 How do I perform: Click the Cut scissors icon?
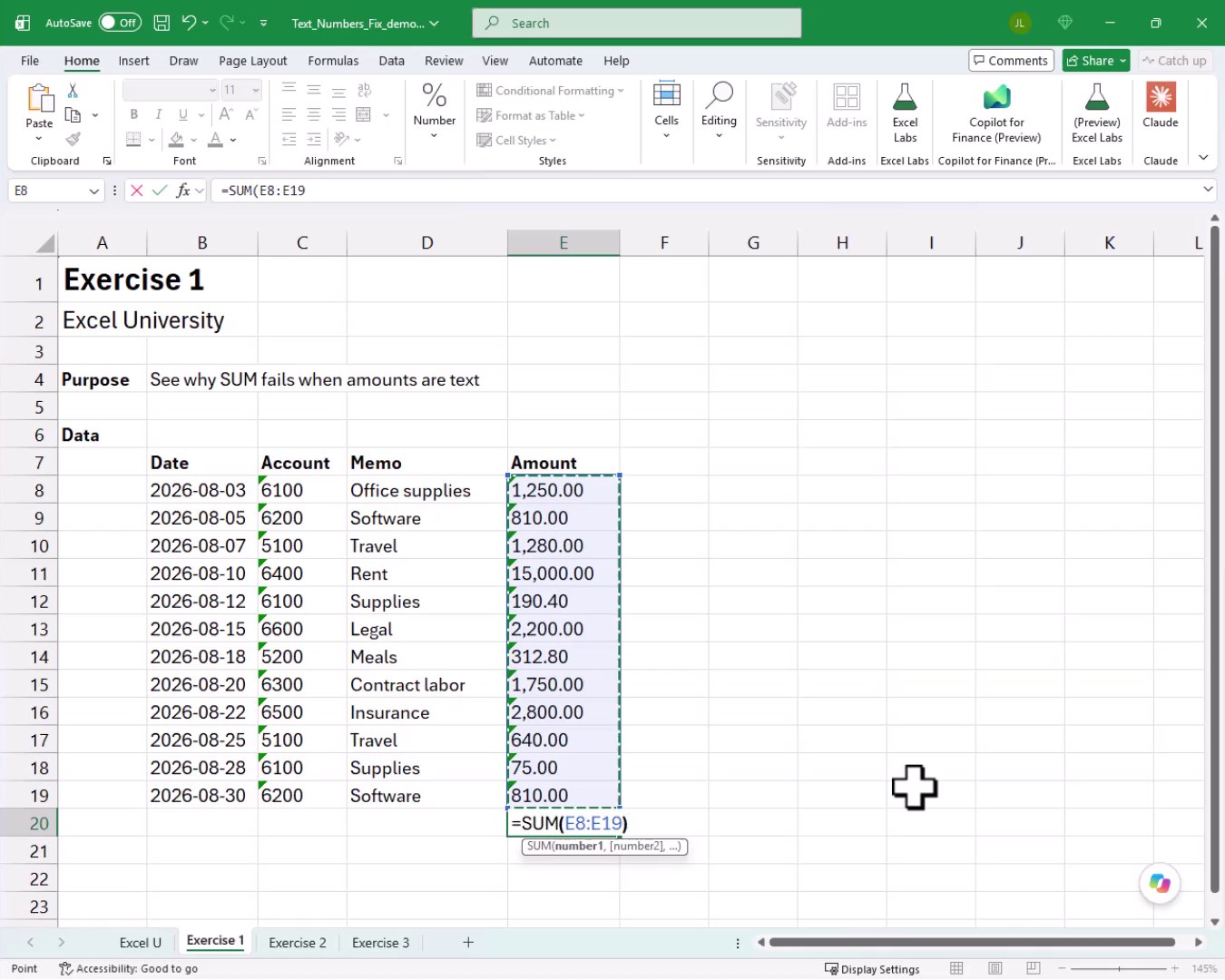click(x=73, y=90)
